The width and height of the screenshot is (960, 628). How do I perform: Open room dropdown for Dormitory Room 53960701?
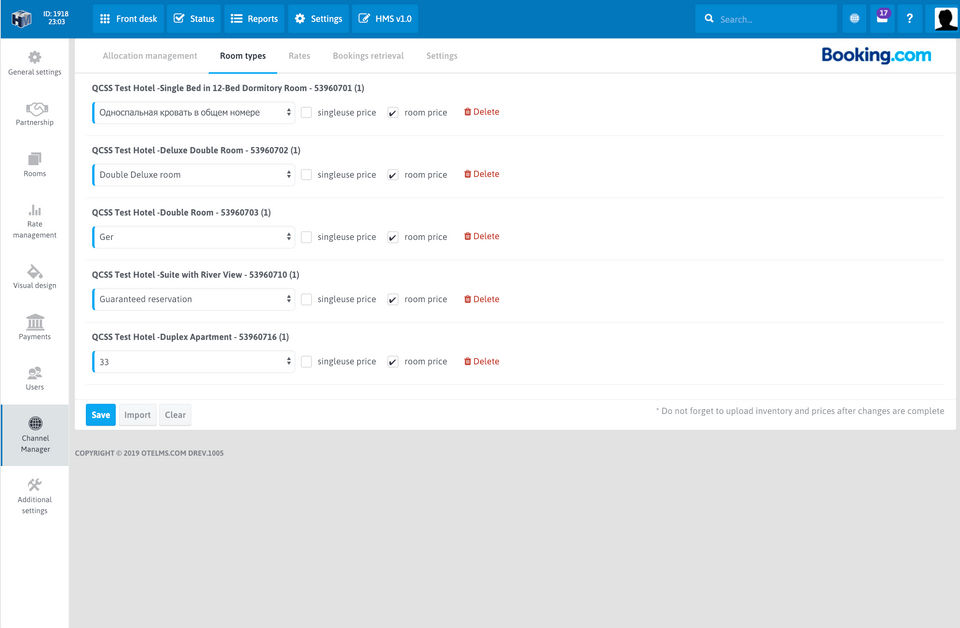coord(193,113)
